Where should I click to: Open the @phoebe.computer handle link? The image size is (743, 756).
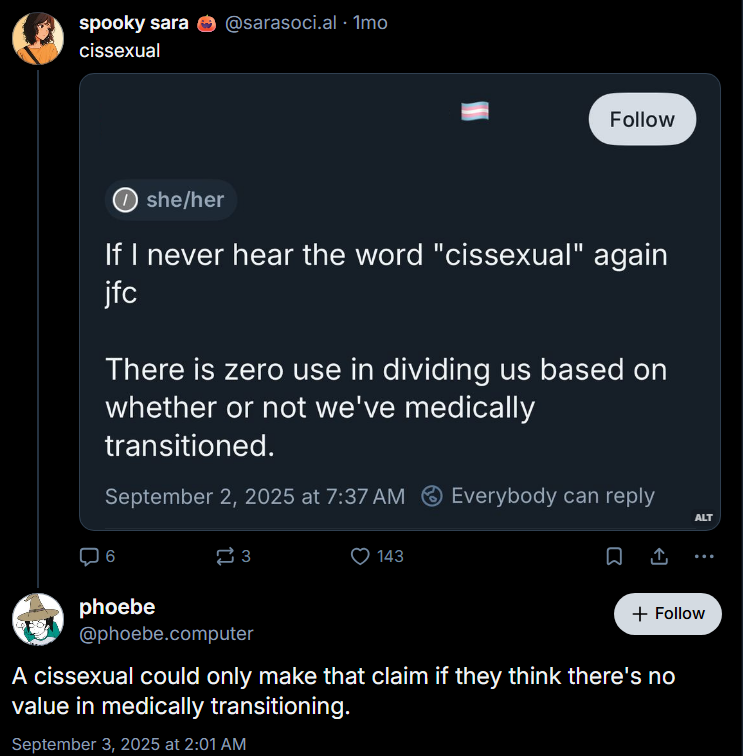166,633
